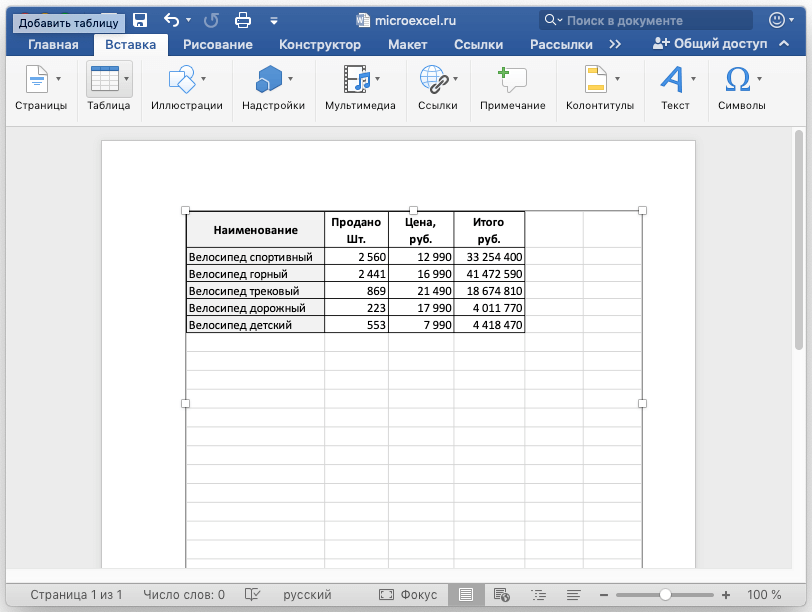812x612 pixels.
Task: Click the zoom slider handle
Action: 665,595
